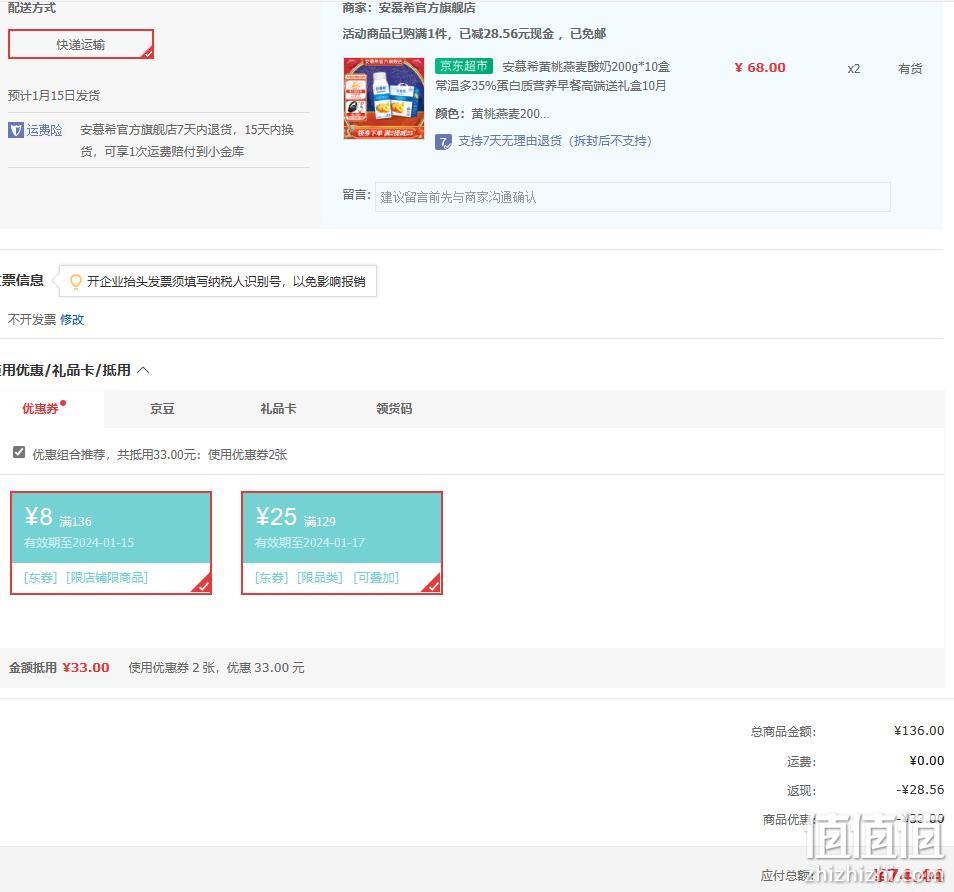Click the 运费险 shield icon
The width and height of the screenshot is (954, 892).
(x=16, y=130)
